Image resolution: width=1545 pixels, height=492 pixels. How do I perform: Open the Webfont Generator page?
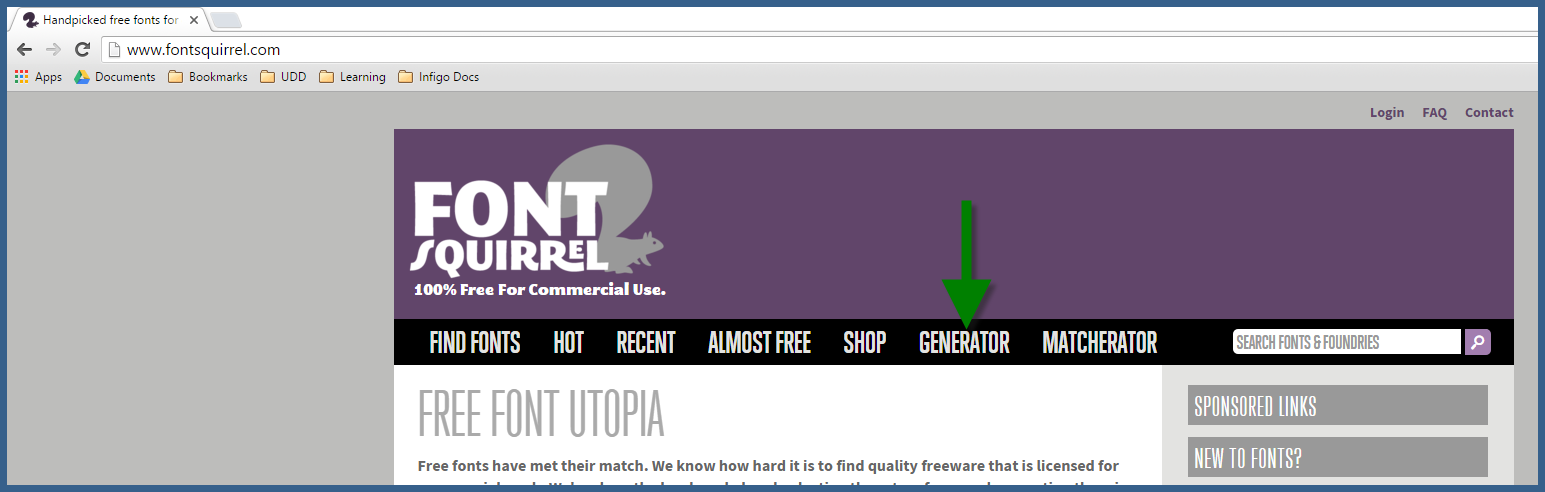coord(964,342)
